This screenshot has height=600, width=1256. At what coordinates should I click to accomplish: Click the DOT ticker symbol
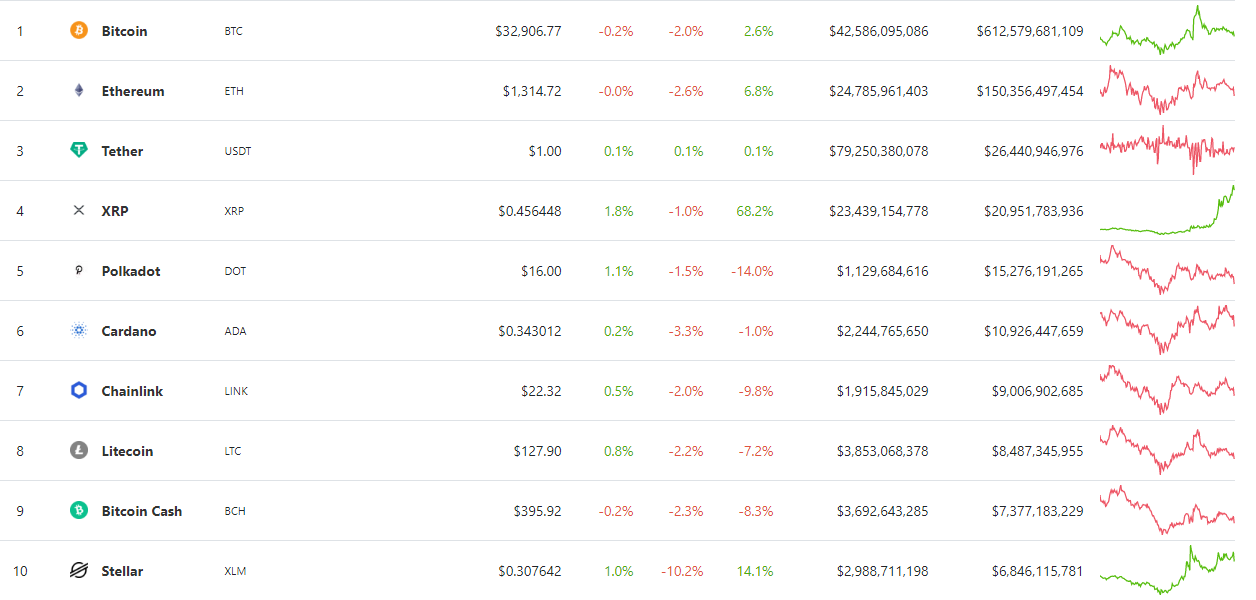point(235,271)
